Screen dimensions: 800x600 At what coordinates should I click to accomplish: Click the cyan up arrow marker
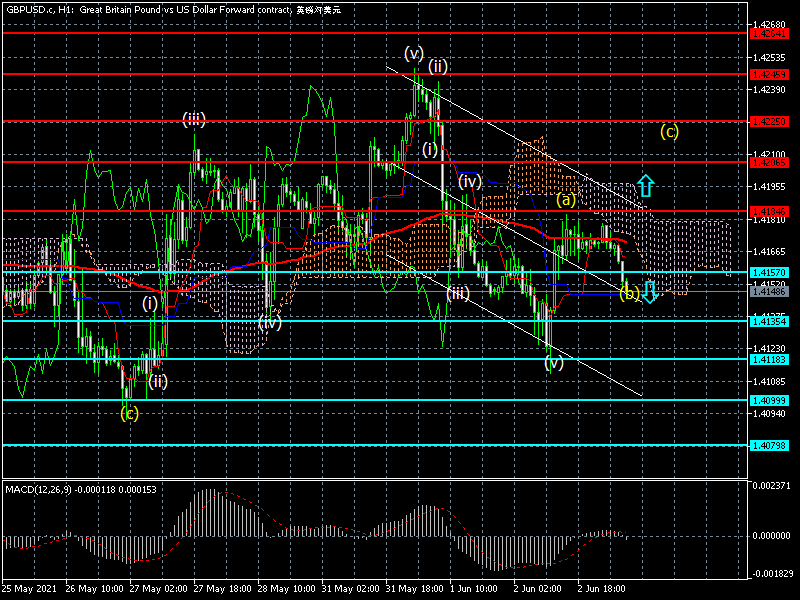(x=646, y=185)
